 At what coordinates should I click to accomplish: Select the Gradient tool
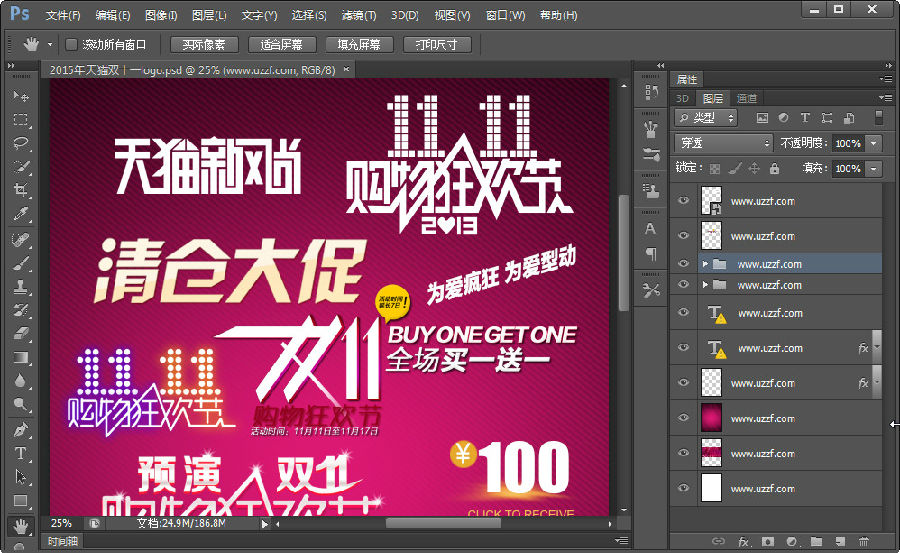[x=21, y=357]
